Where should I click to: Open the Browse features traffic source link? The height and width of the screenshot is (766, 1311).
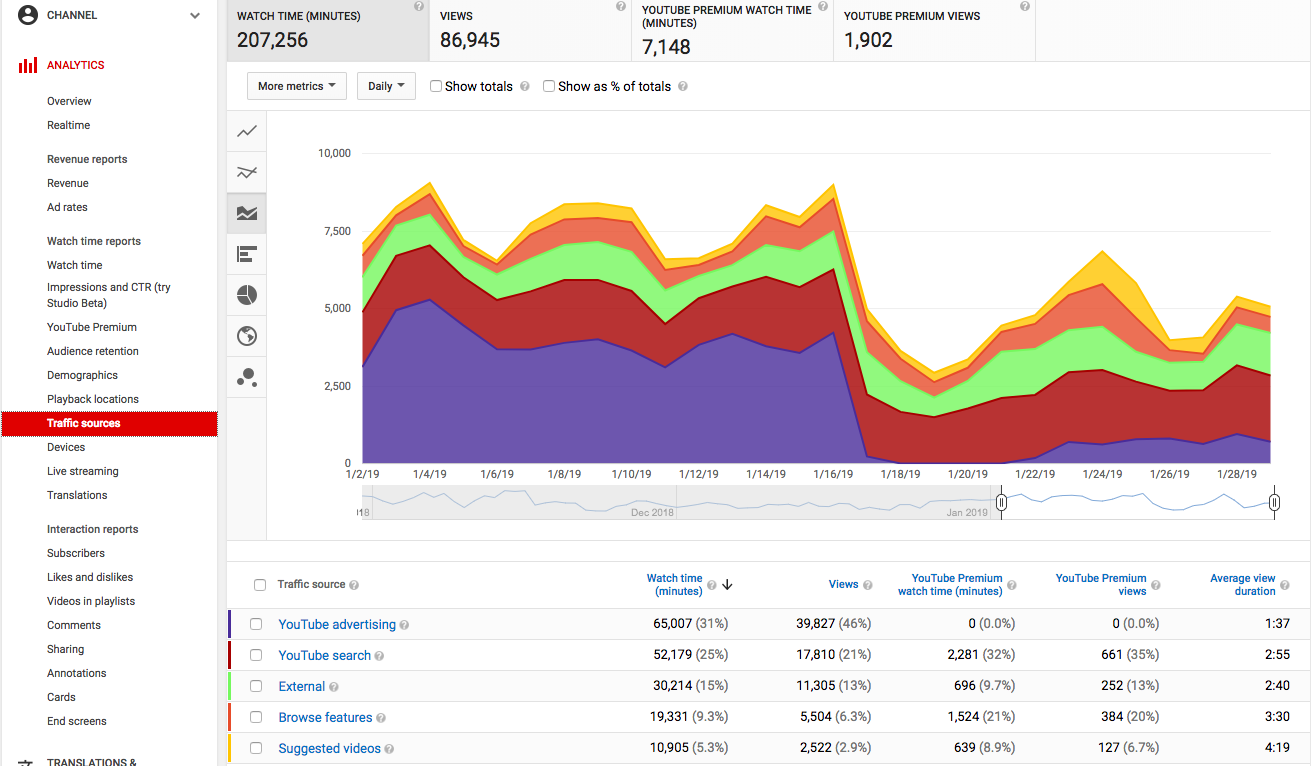(x=325, y=718)
